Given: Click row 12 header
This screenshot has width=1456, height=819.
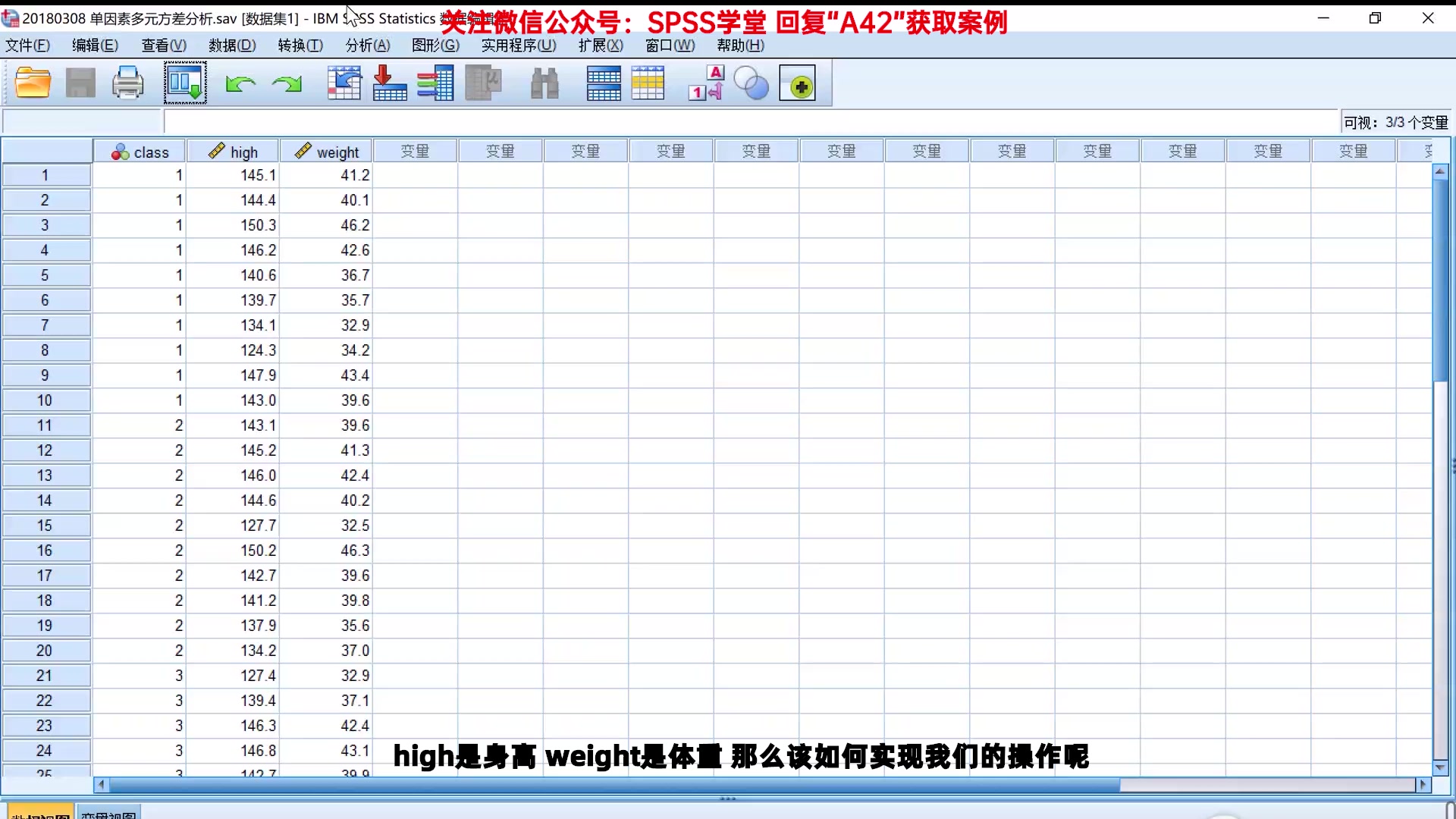Looking at the screenshot, I should tap(45, 450).
